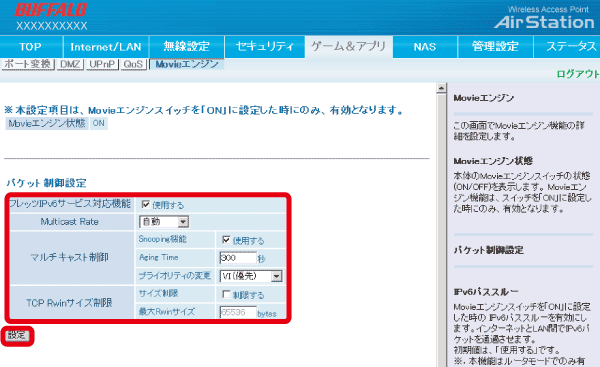
Task: Click the AirStation logo
Action: click(545, 23)
